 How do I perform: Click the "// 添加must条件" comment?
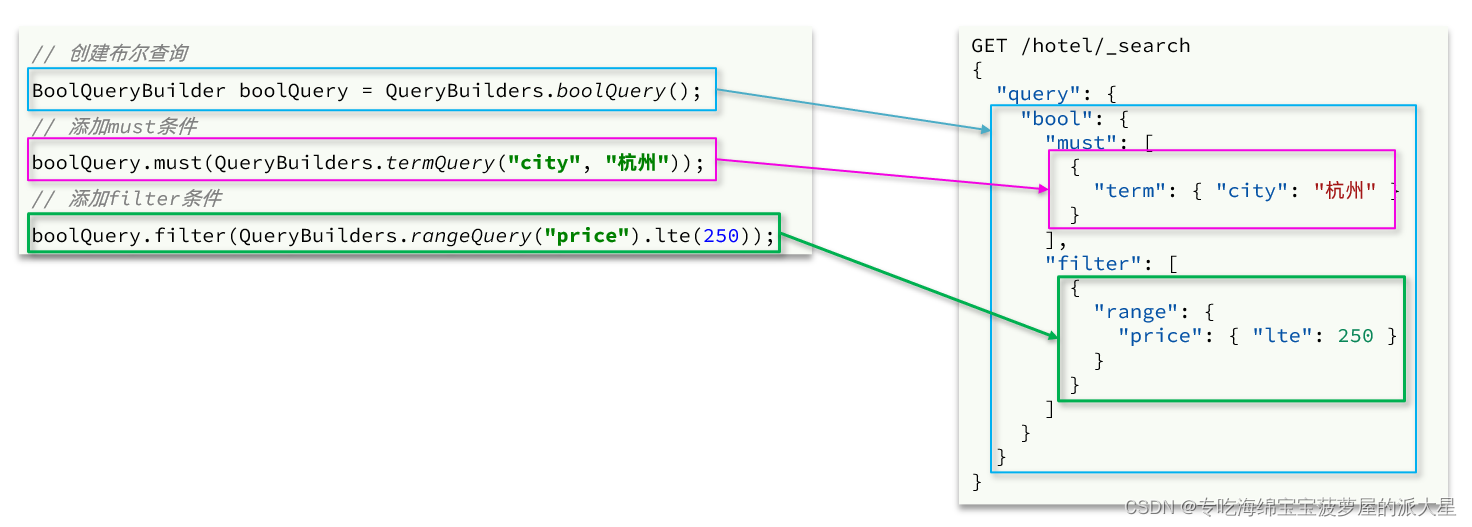click(x=114, y=127)
